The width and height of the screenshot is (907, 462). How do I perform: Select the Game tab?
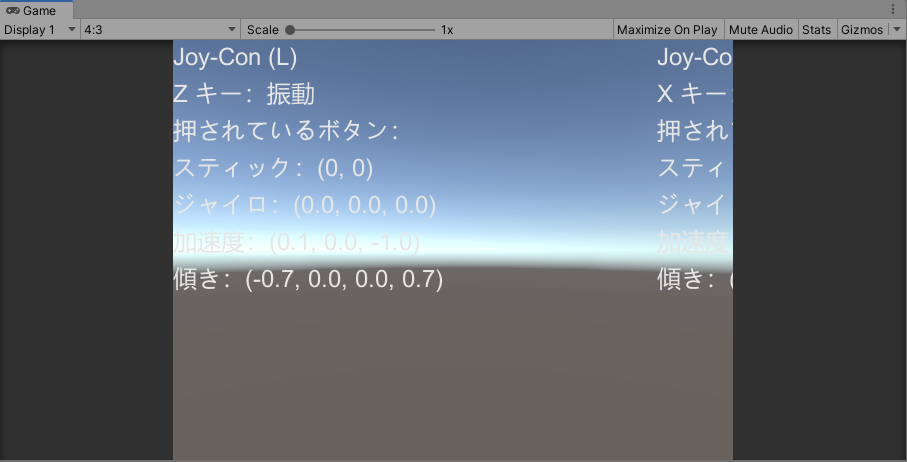pyautogui.click(x=36, y=10)
